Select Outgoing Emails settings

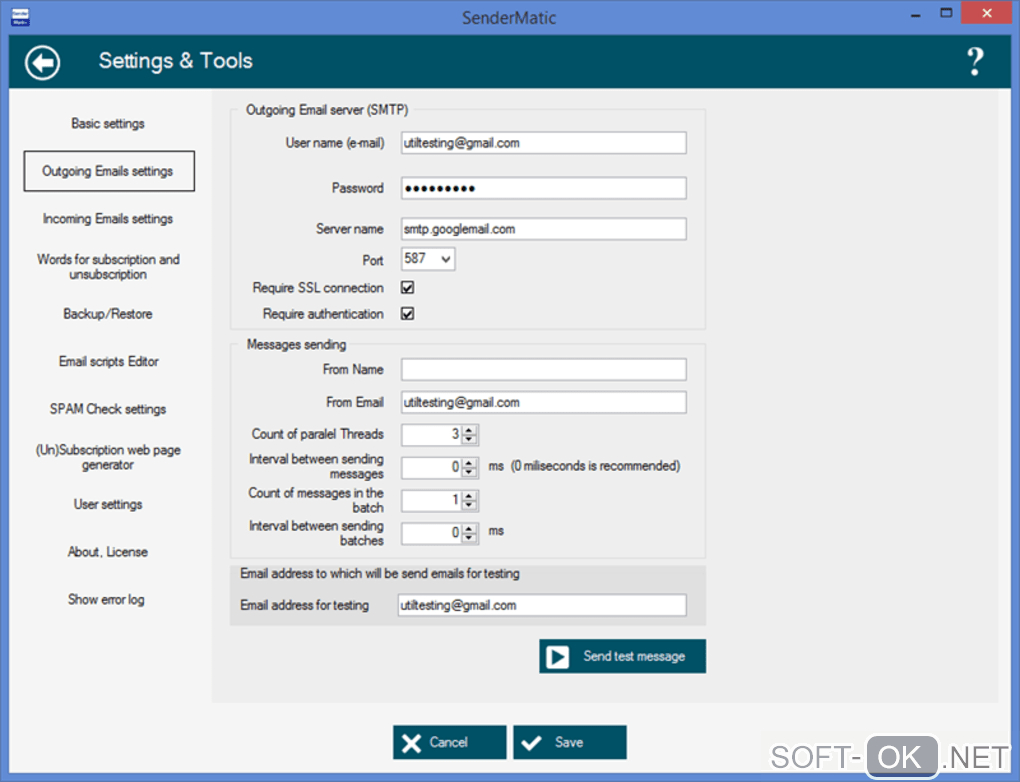tap(109, 171)
